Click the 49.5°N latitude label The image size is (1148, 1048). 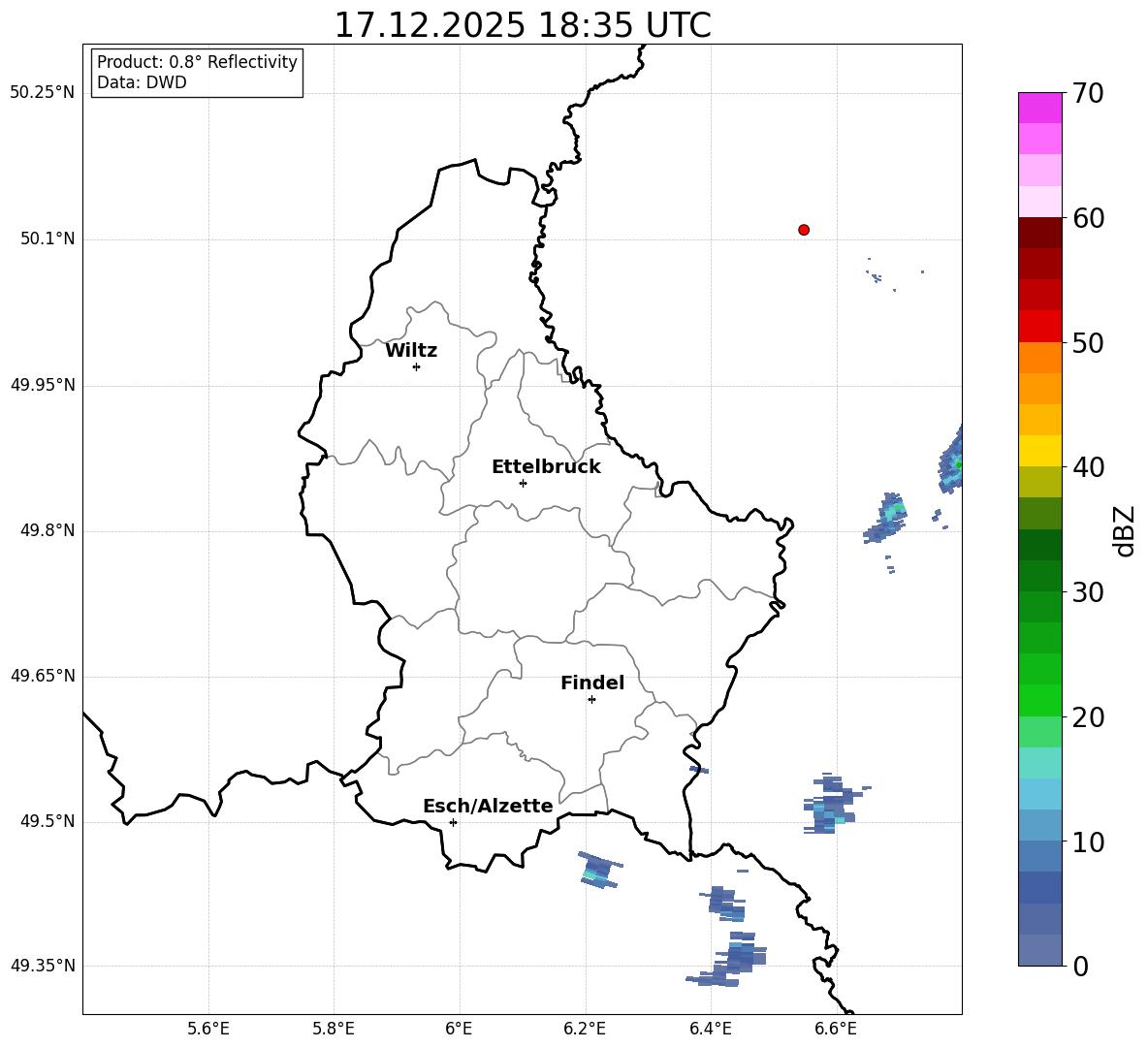[48, 821]
